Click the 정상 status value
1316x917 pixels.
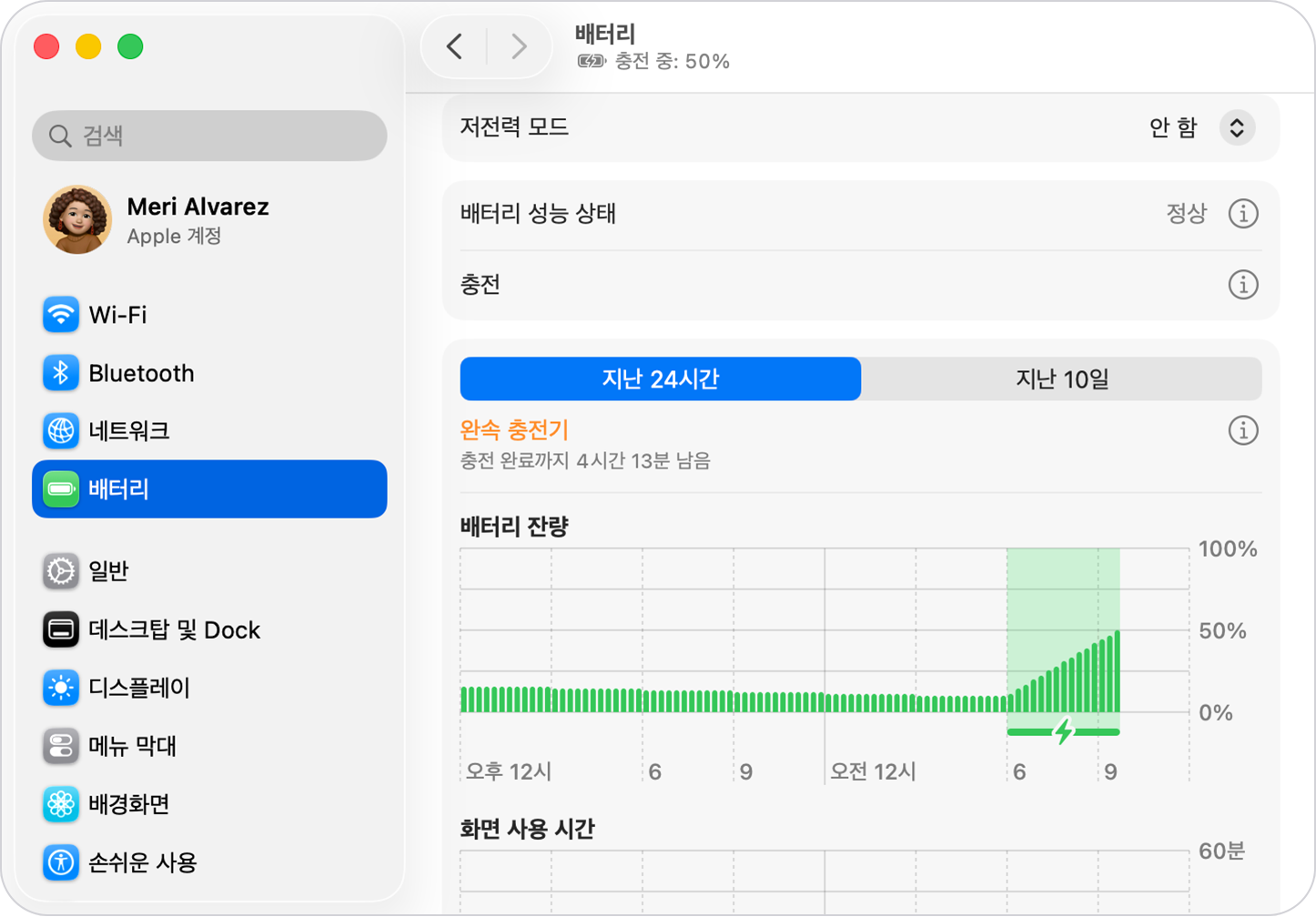[x=1187, y=214]
